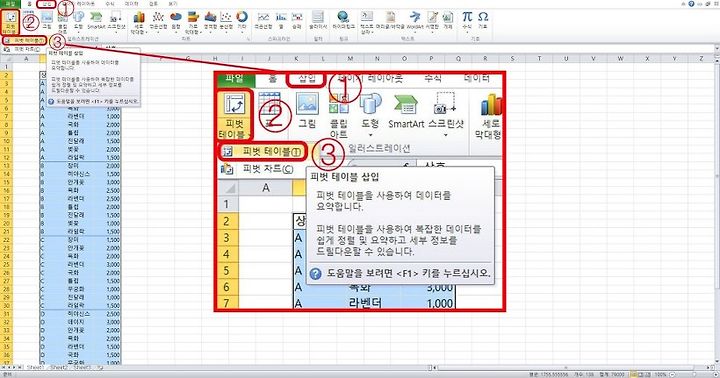The image size is (720, 378).
Task: Choose the 원형 pie chart button
Action: pos(176,21)
